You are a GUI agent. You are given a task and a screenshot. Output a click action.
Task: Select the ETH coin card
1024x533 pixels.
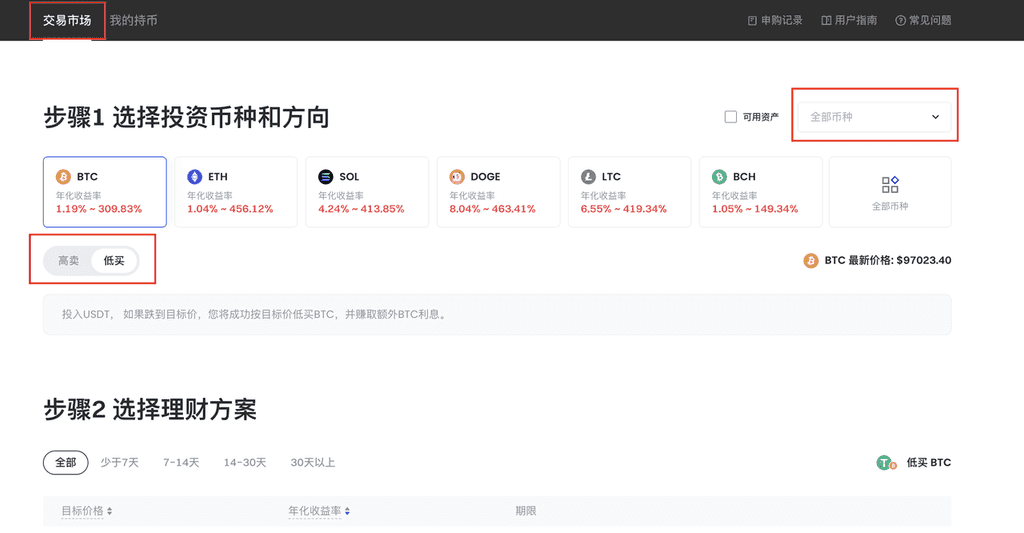236,192
